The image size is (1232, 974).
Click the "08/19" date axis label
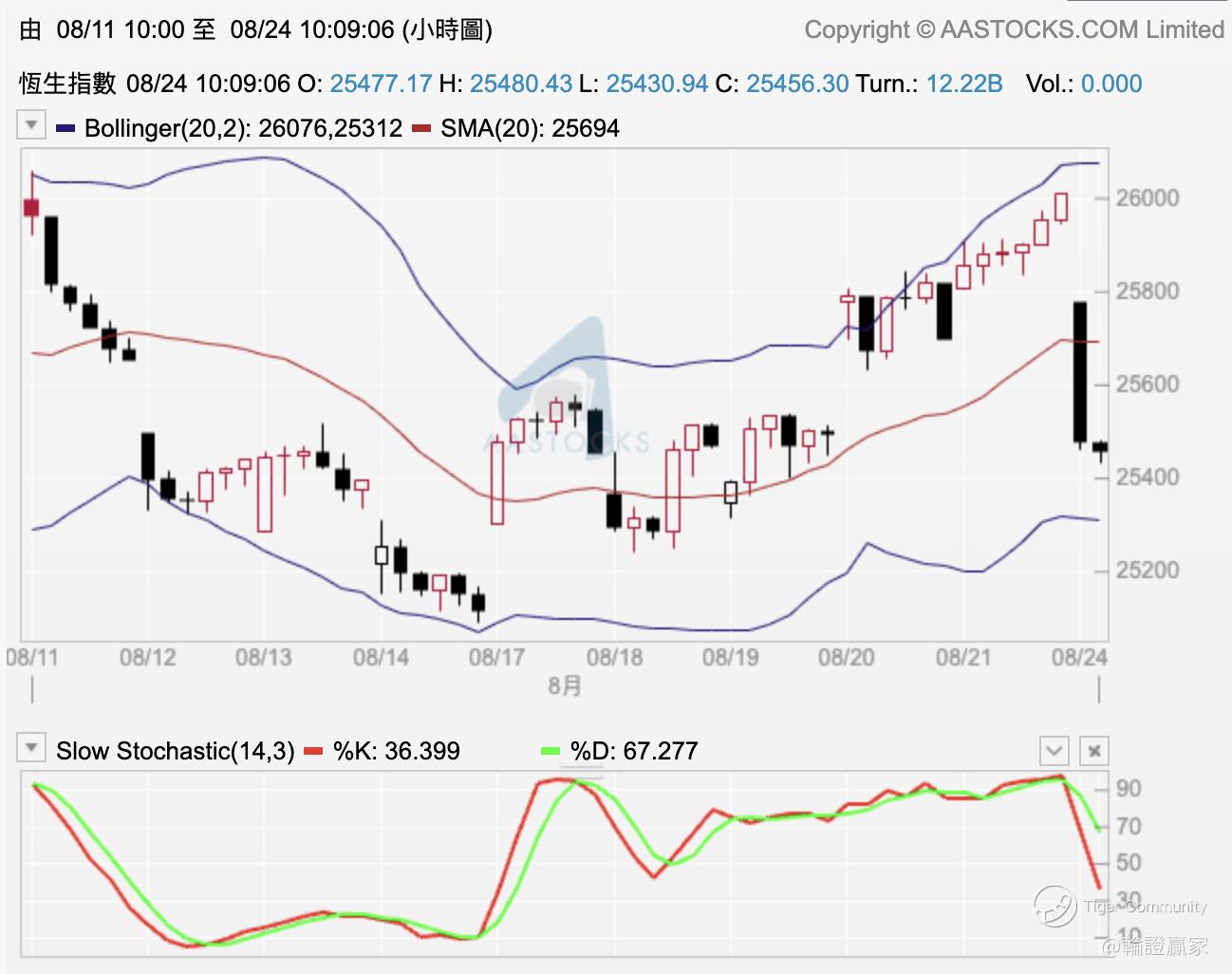[730, 657]
